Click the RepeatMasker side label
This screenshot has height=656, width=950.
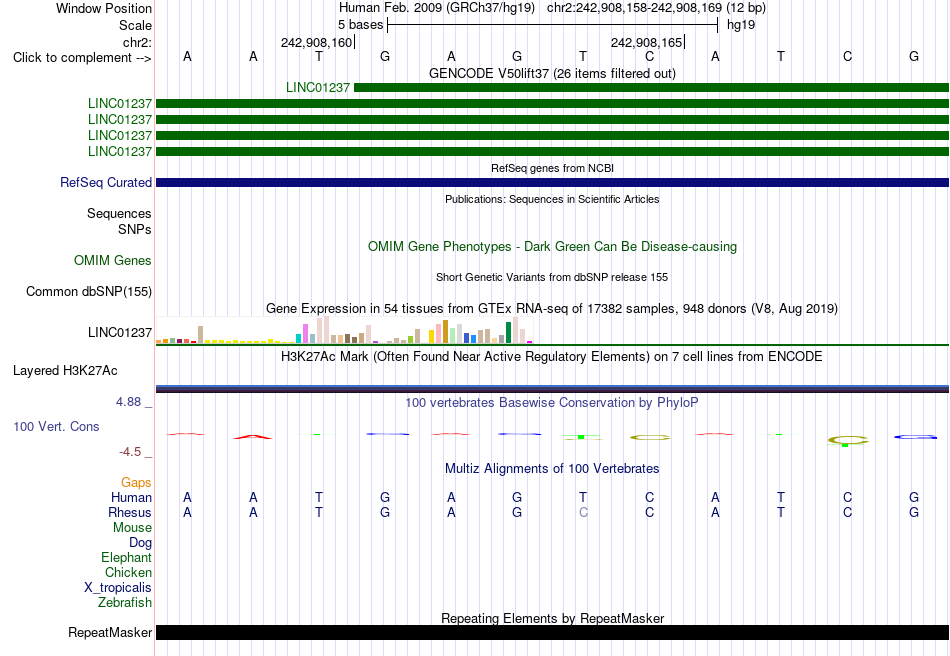[x=110, y=632]
